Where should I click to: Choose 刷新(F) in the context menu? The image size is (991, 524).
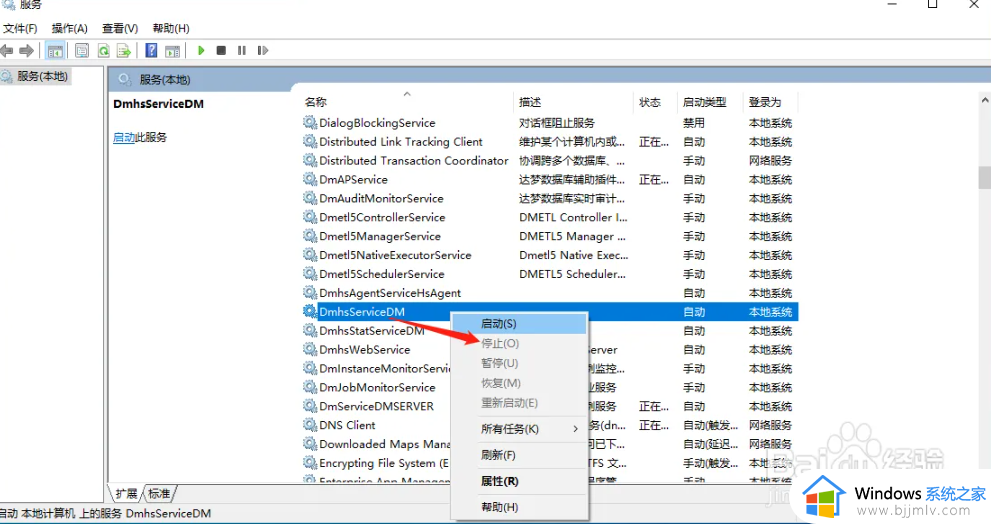tap(520, 455)
